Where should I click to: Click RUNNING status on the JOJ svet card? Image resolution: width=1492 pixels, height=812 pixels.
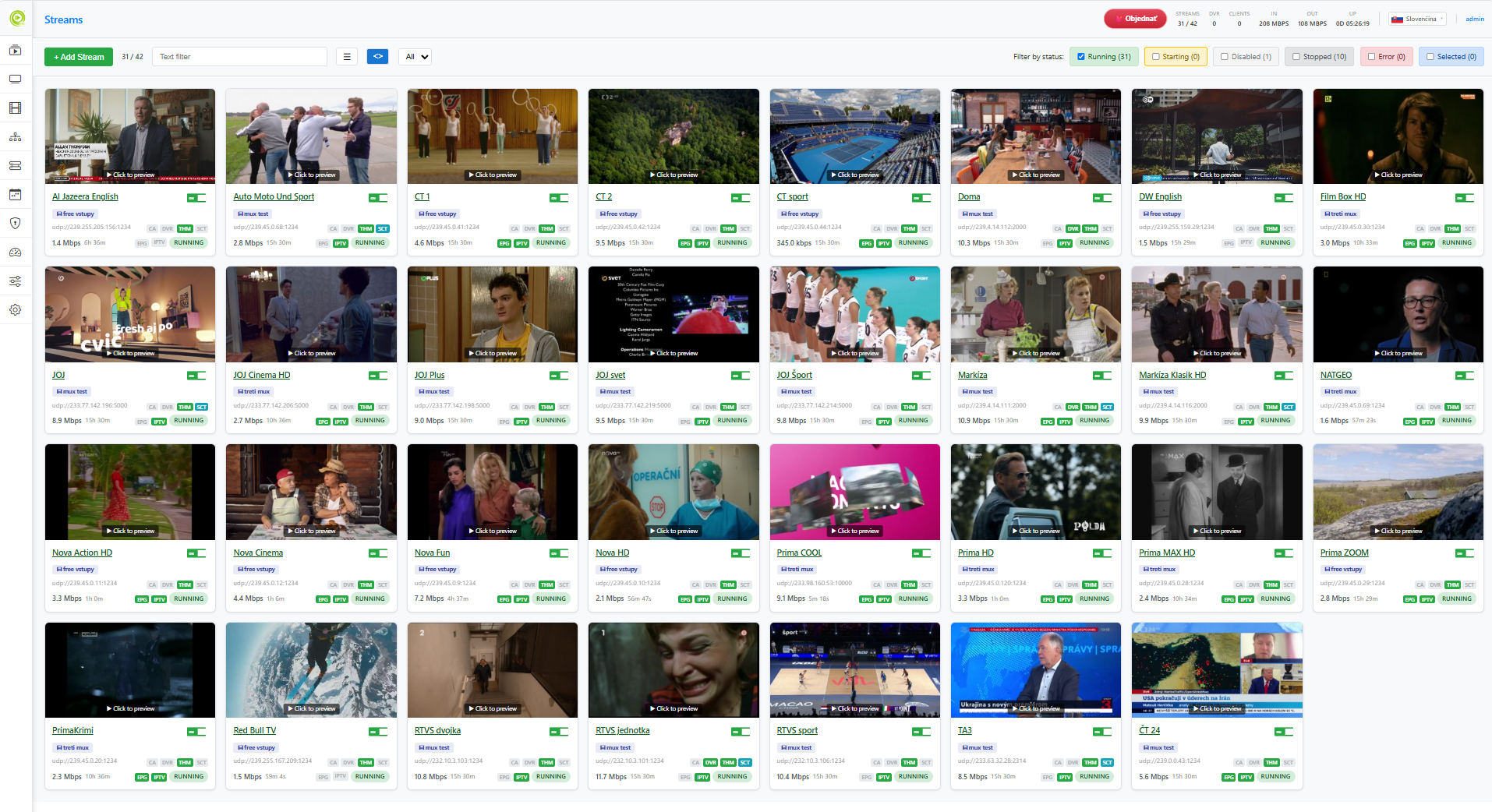tap(732, 421)
